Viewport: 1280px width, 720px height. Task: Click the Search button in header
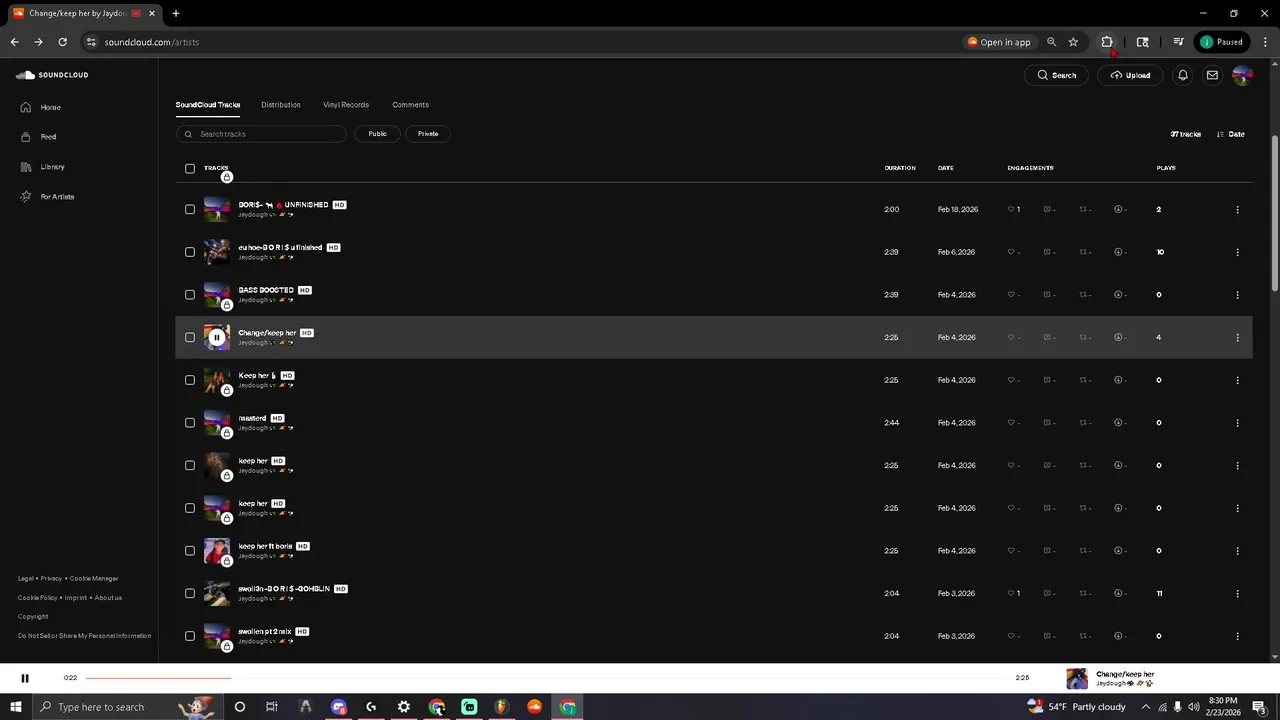click(x=1056, y=75)
